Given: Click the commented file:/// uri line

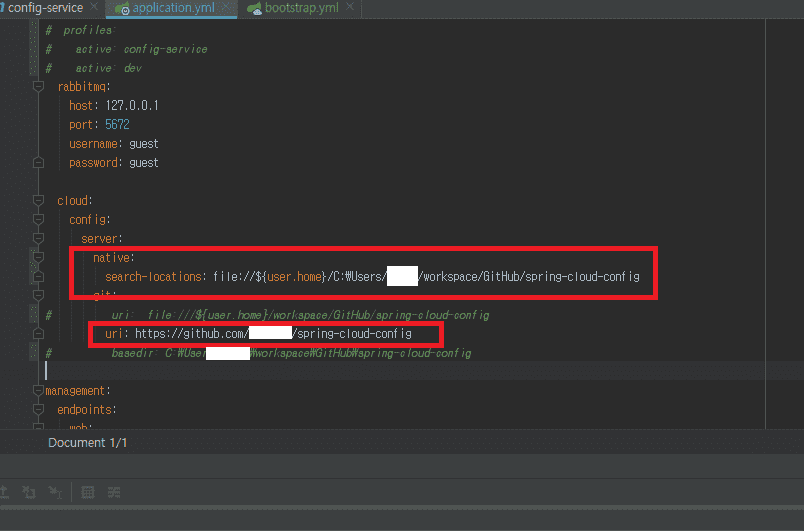Looking at the screenshot, I should point(300,315).
